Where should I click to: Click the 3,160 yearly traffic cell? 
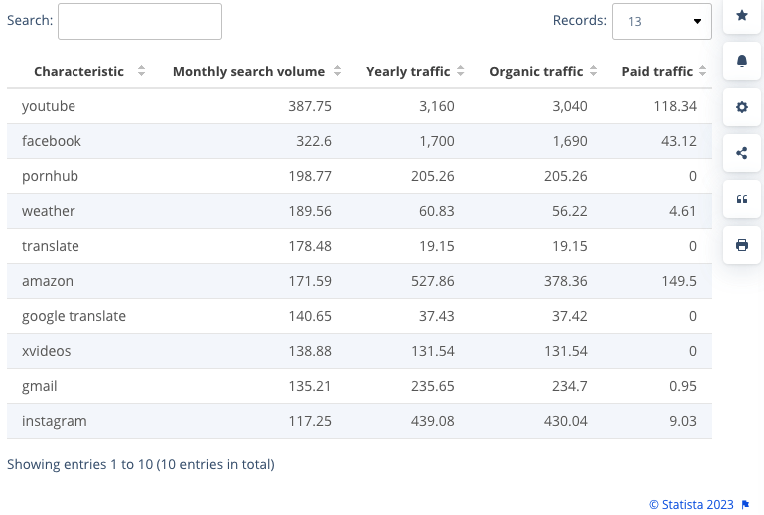click(437, 106)
